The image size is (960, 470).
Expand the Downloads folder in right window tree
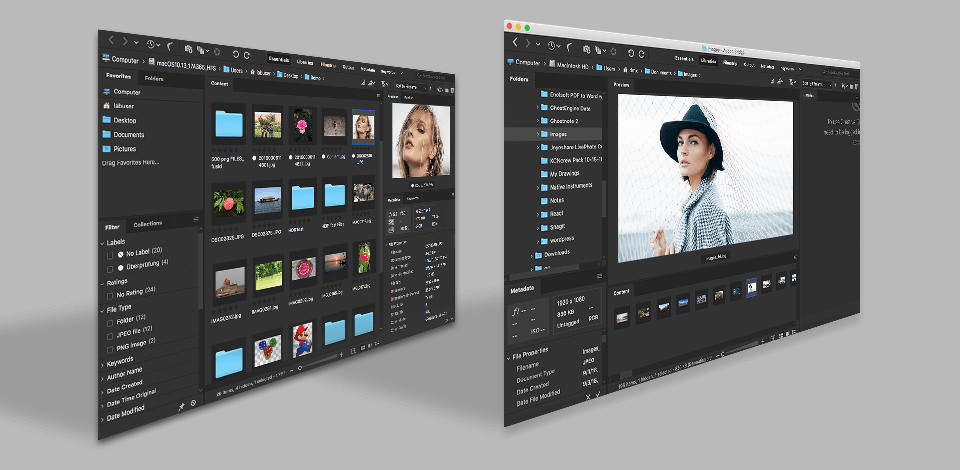(532, 255)
